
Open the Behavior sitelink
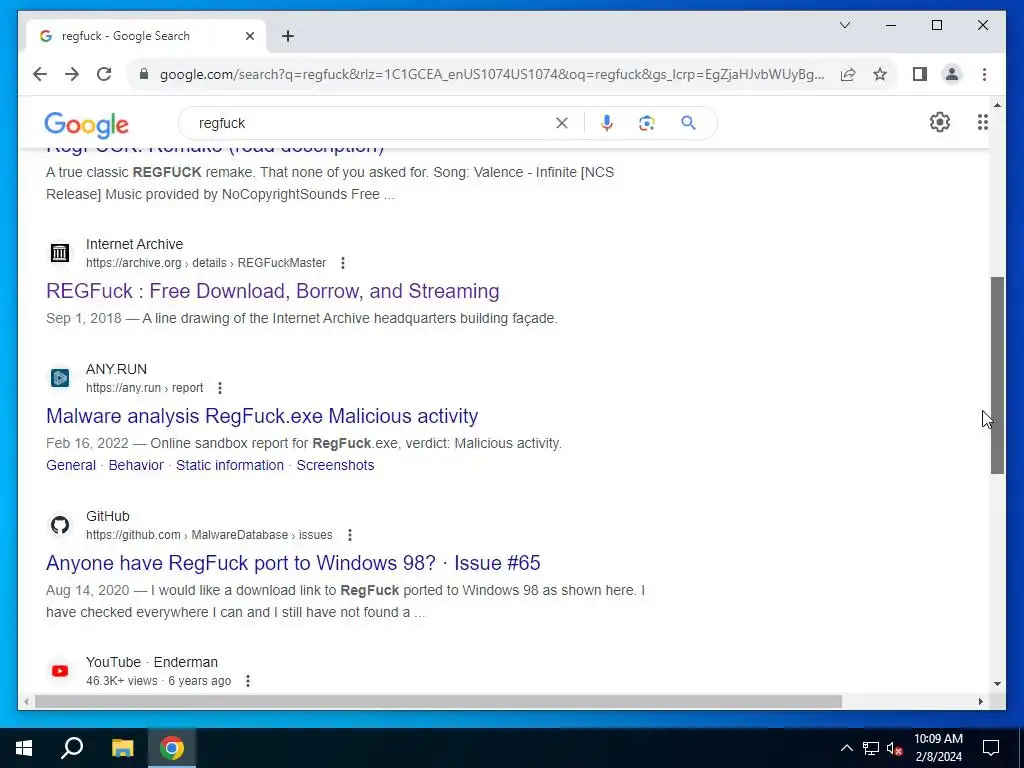pyautogui.click(x=136, y=466)
